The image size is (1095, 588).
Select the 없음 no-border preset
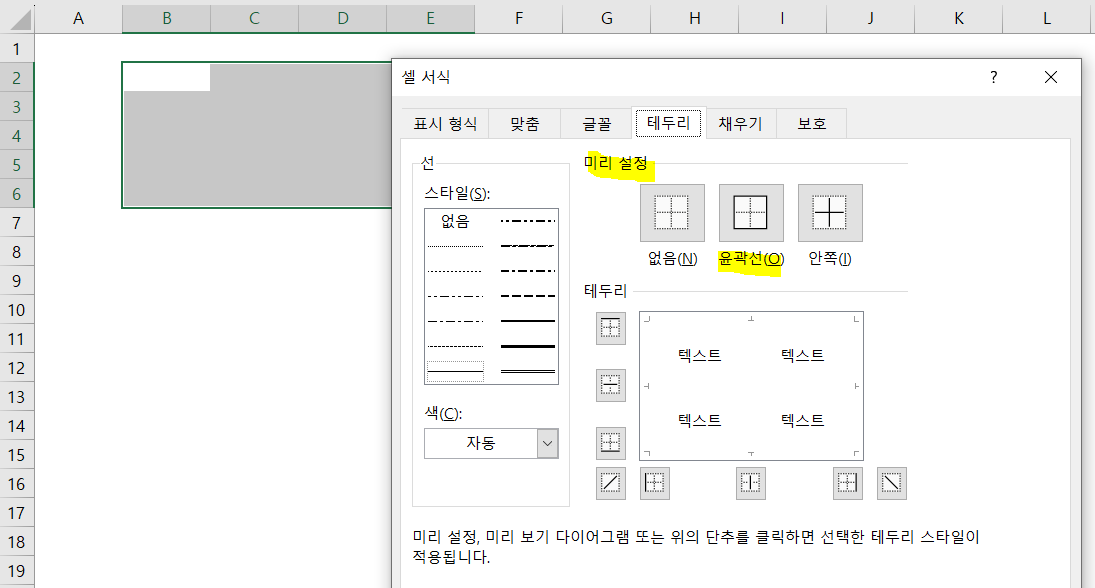[x=671, y=212]
